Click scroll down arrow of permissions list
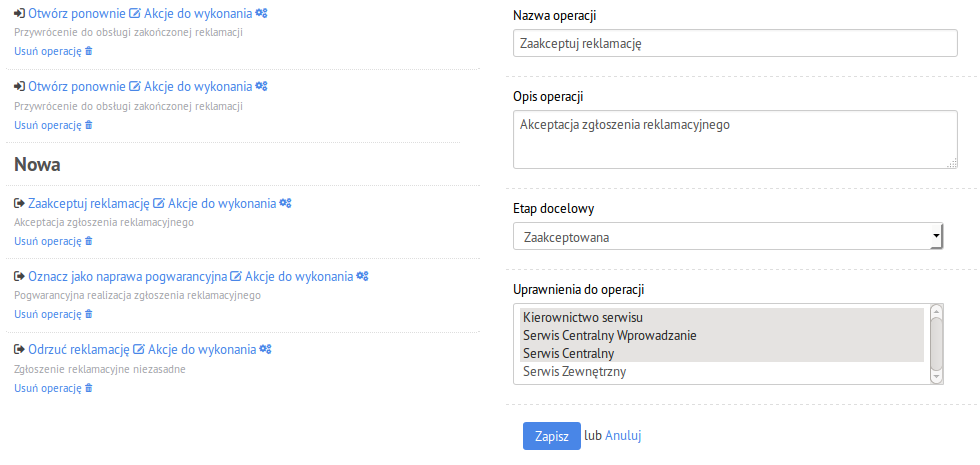 tap(936, 378)
